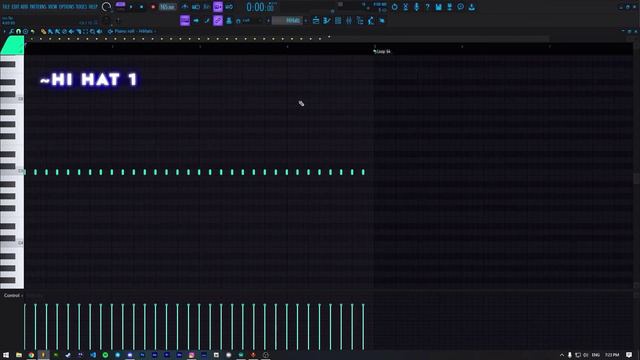Open the TOOLS menu
Screen dimensions: 640x360
click(x=81, y=7)
